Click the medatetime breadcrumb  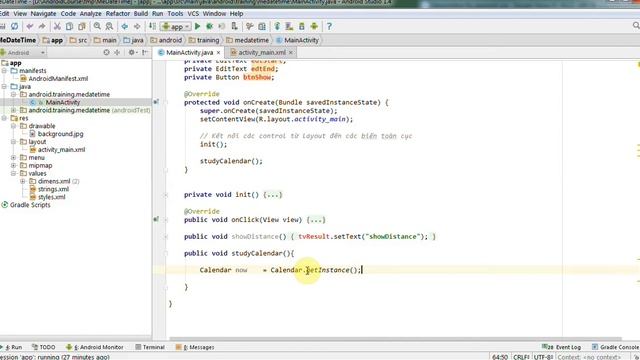[248, 40]
